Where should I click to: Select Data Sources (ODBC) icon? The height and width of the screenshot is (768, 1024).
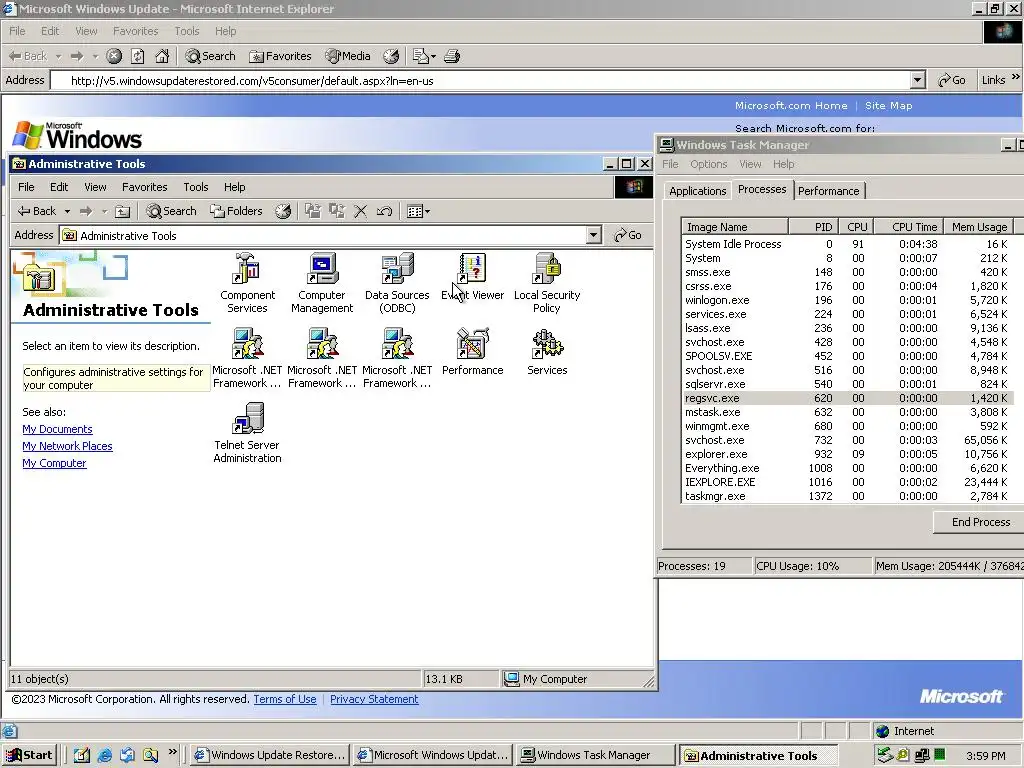pos(397,268)
